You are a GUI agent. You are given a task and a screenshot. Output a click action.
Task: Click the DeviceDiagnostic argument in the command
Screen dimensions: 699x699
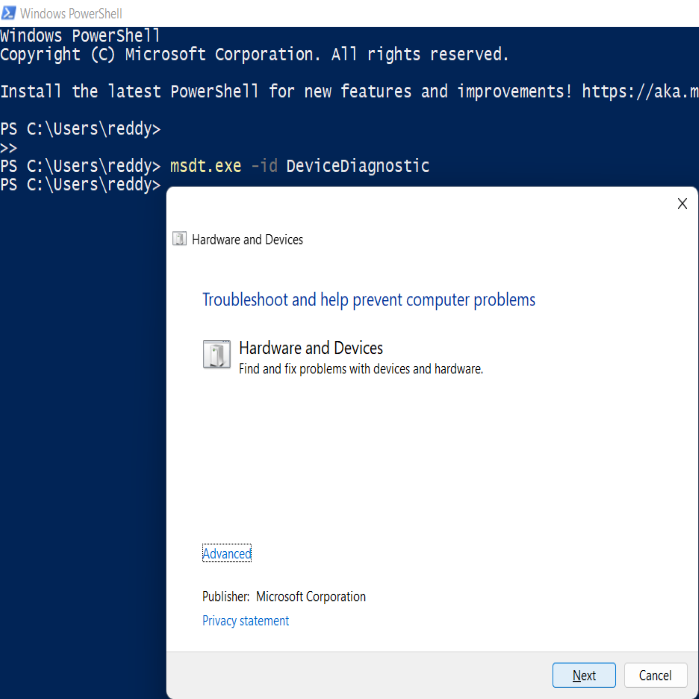(358, 166)
